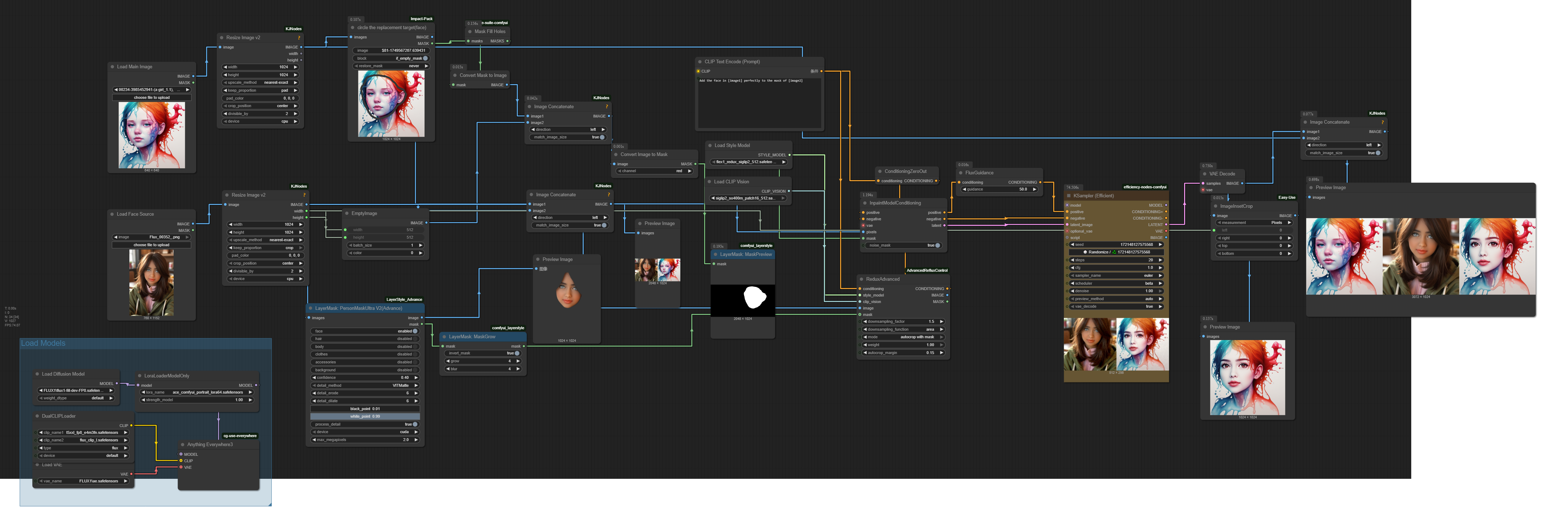Collapse the Mask Fill Holes node
The width and height of the screenshot is (1568, 532).
[470, 32]
